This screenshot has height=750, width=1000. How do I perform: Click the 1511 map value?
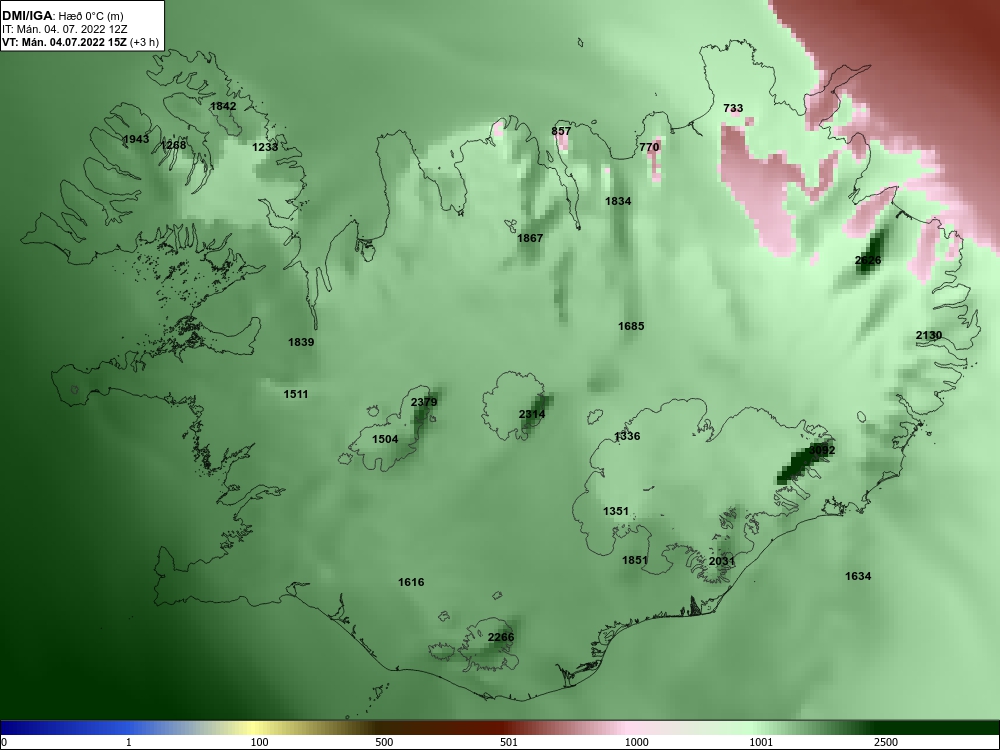click(x=296, y=395)
